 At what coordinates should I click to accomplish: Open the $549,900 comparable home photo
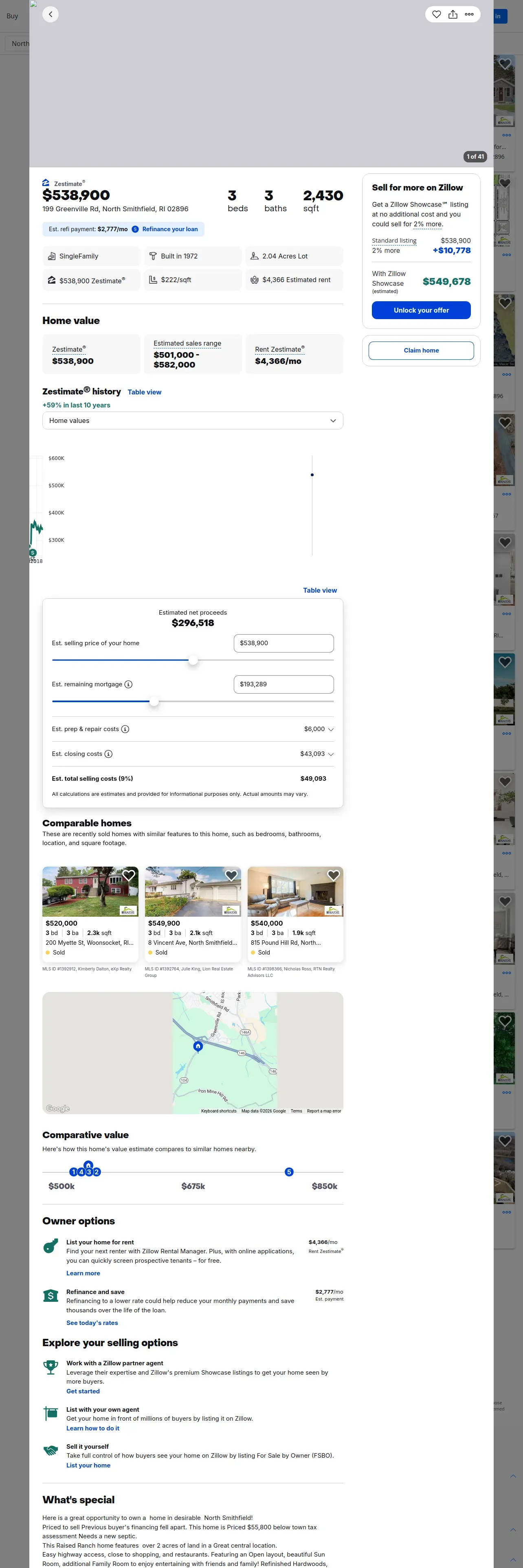point(193,892)
